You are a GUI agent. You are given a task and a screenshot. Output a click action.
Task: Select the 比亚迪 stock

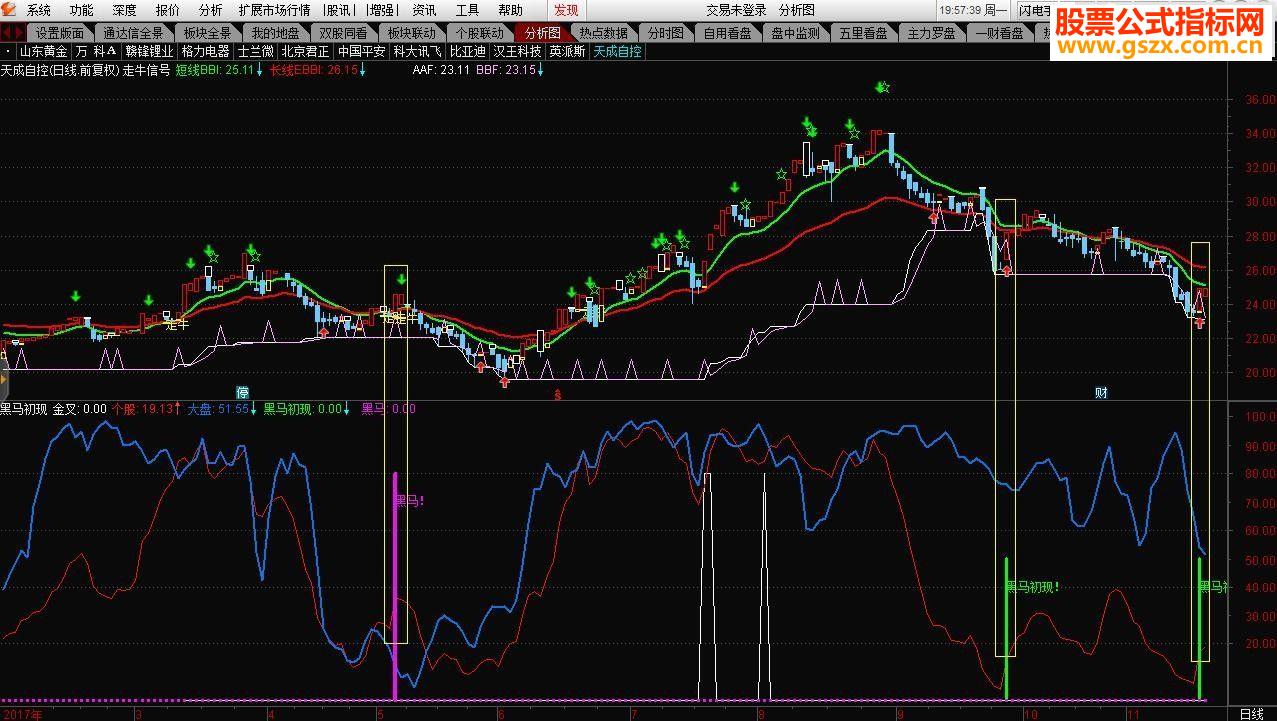tap(467, 51)
